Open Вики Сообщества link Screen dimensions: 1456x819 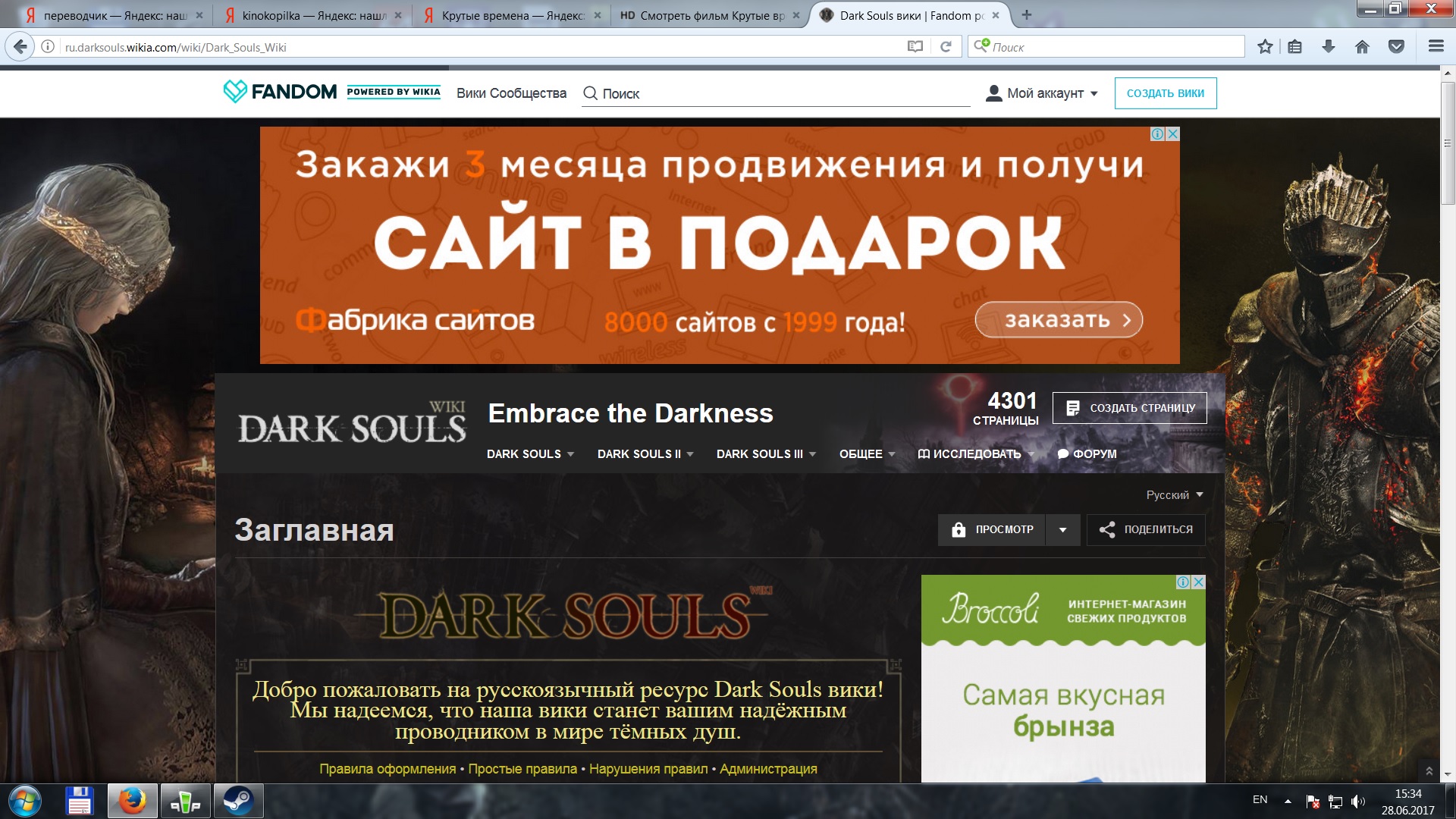[511, 93]
